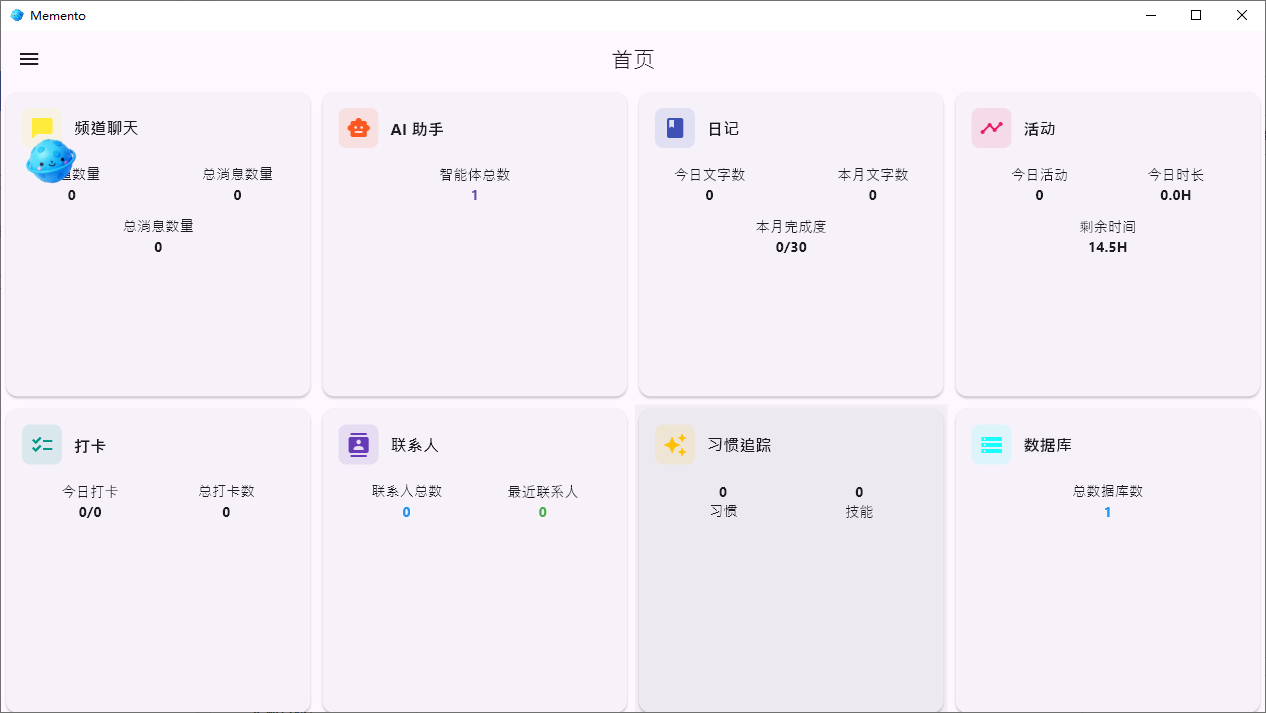The width and height of the screenshot is (1266, 713).
Task: Click the 活动 pink chart line icon
Action: [x=991, y=128]
